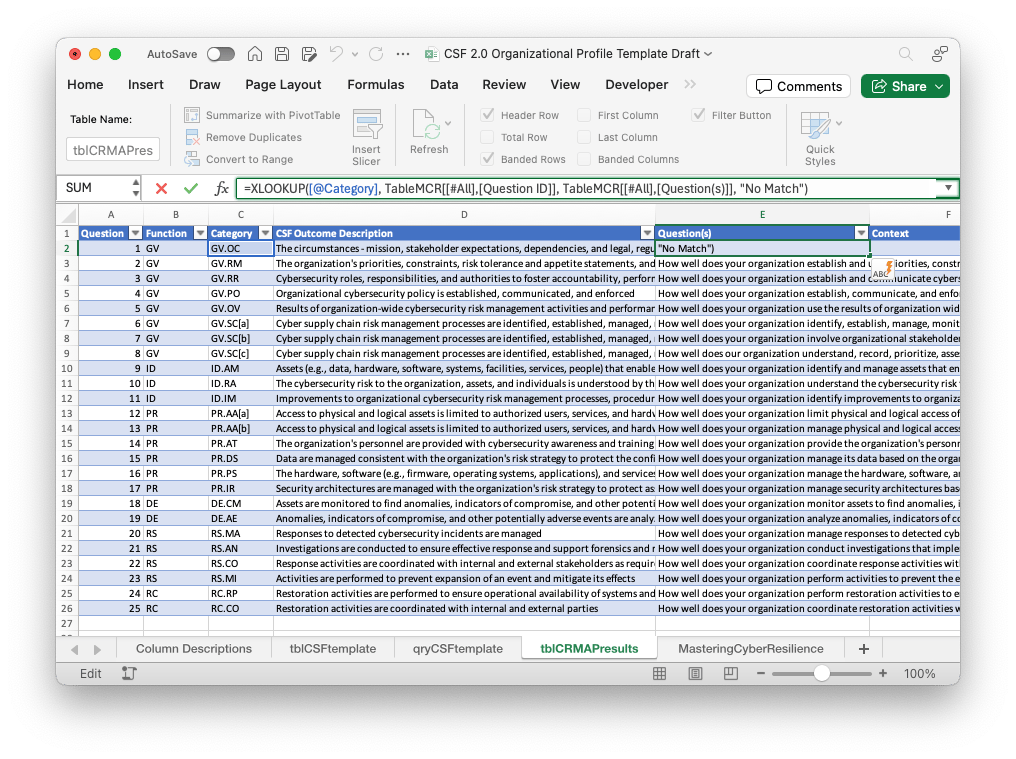Zoom out with the minus button
The image size is (1016, 759).
[x=761, y=674]
